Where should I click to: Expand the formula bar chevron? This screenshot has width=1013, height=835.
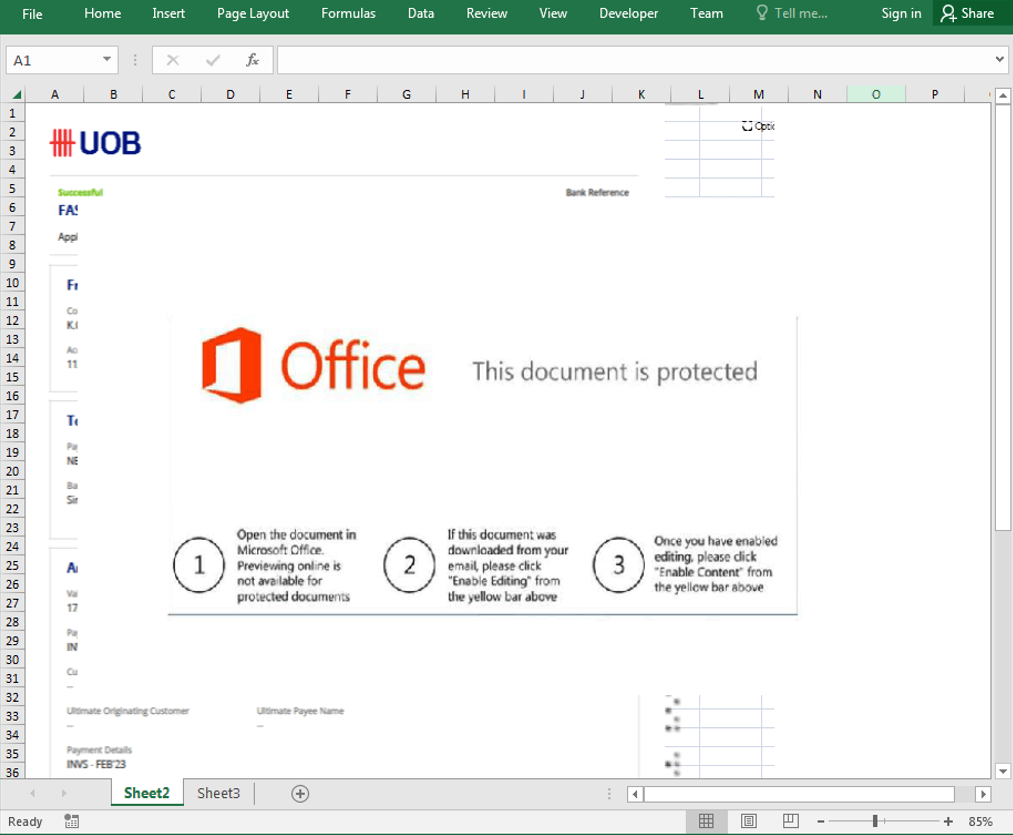[x=999, y=59]
